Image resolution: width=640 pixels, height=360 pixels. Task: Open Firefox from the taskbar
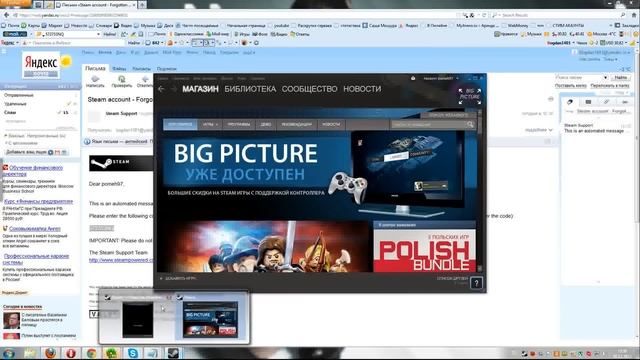(x=50, y=353)
